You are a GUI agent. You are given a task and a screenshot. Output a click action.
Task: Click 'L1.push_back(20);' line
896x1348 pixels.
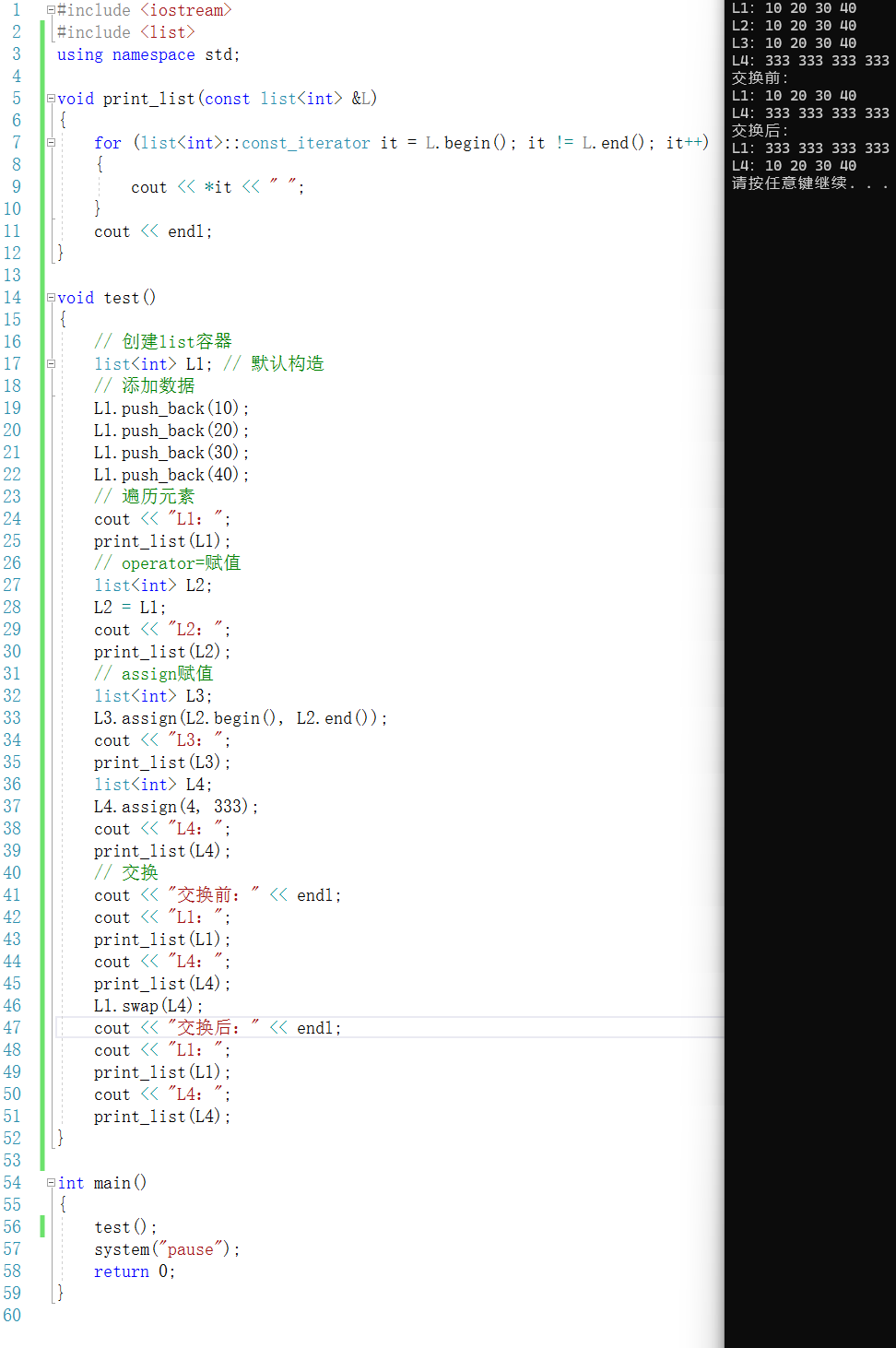171,431
